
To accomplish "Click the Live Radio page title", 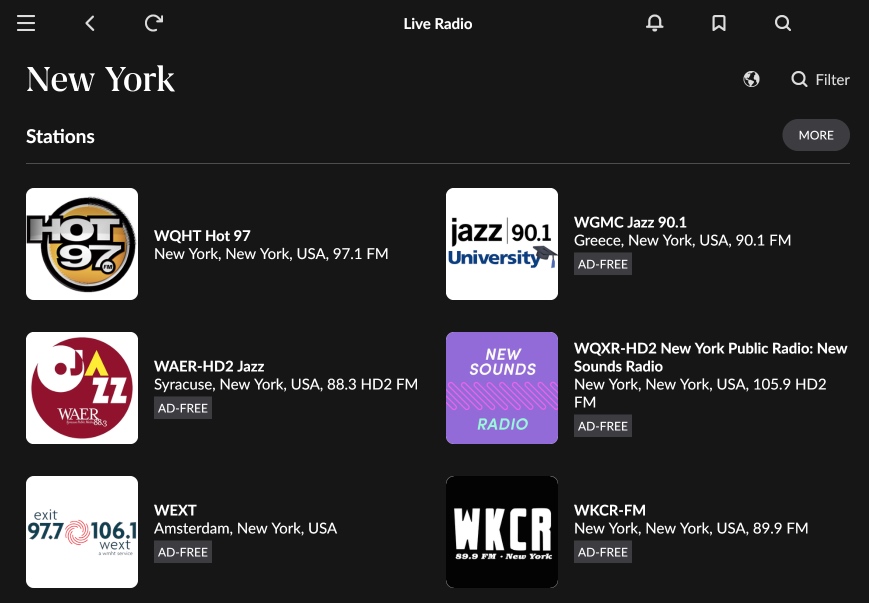I will pyautogui.click(x=438, y=24).
